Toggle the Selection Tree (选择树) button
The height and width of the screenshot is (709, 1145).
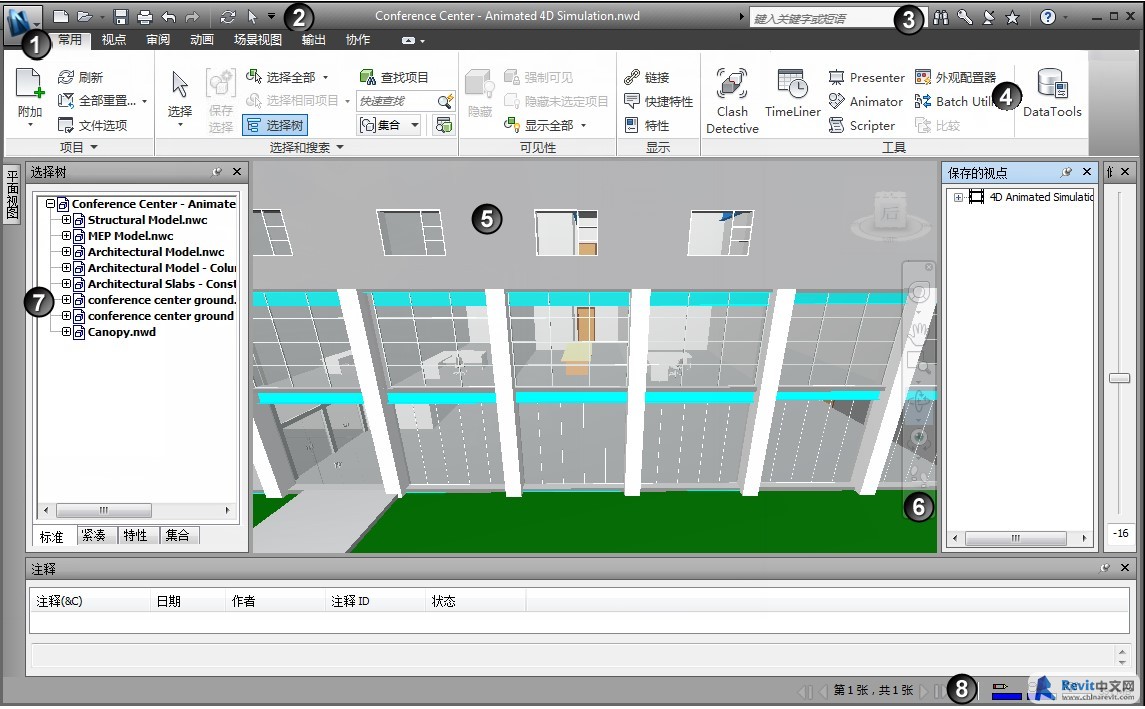pyautogui.click(x=275, y=125)
